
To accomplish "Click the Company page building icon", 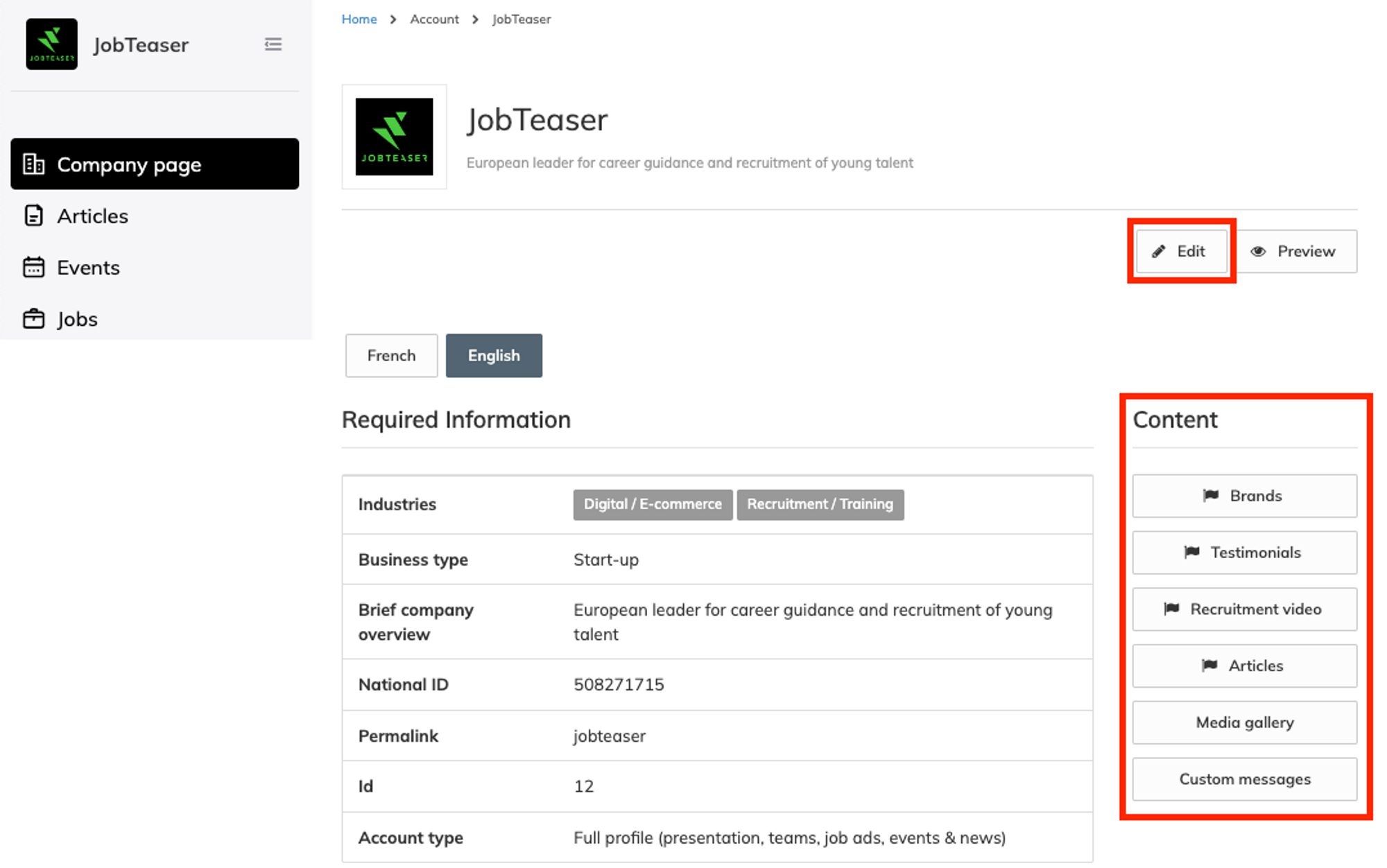I will click(33, 164).
